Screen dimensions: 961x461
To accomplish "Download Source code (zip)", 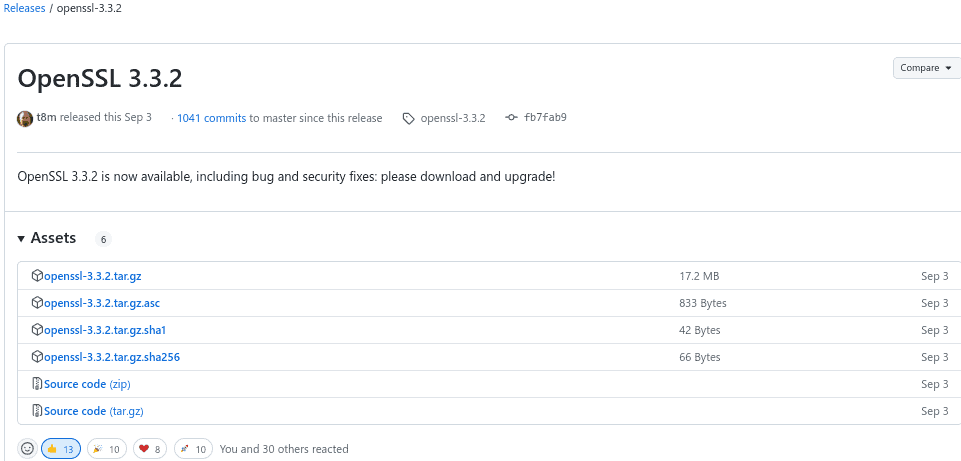I will click(87, 384).
